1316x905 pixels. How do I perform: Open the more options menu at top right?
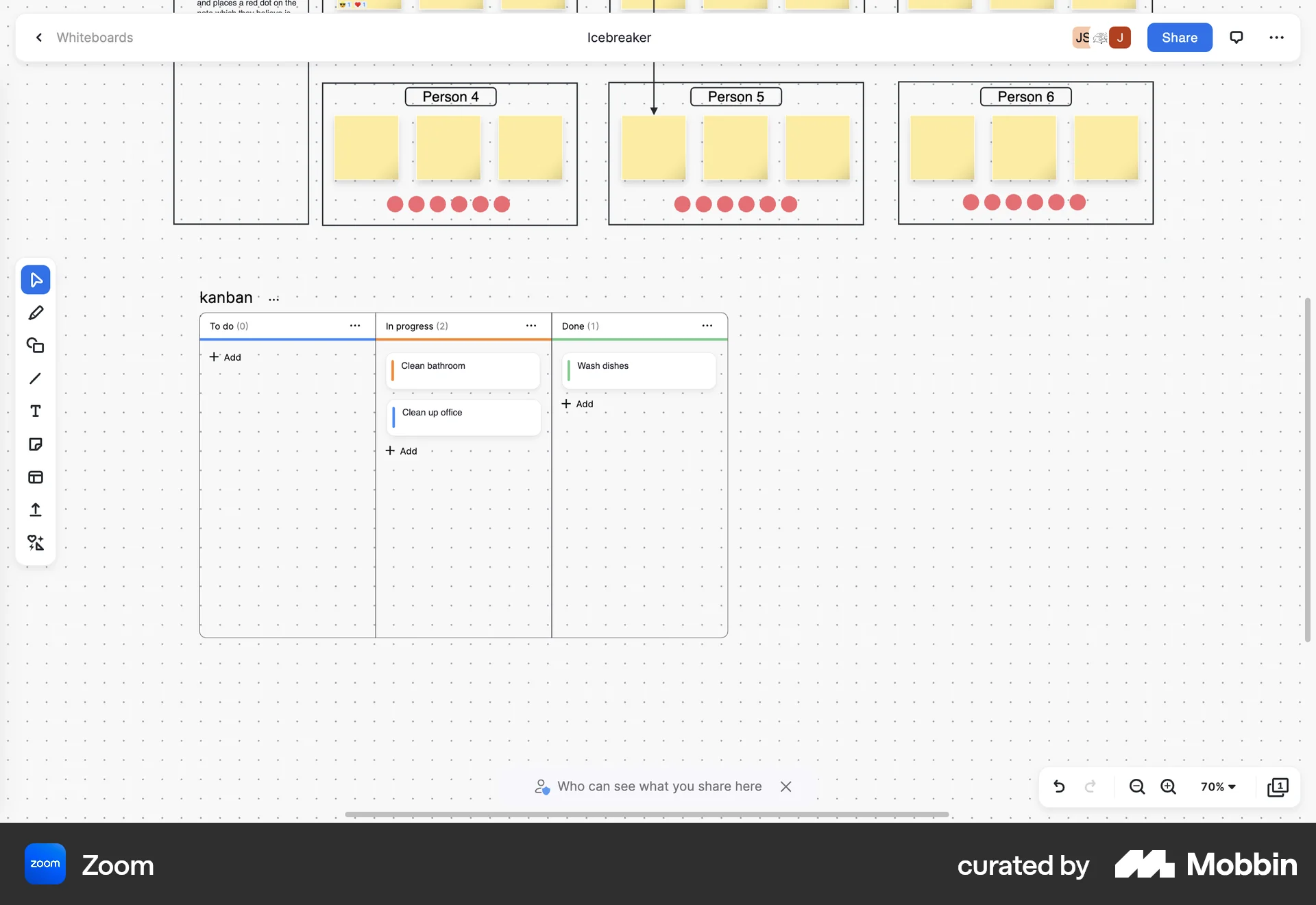[x=1276, y=37]
